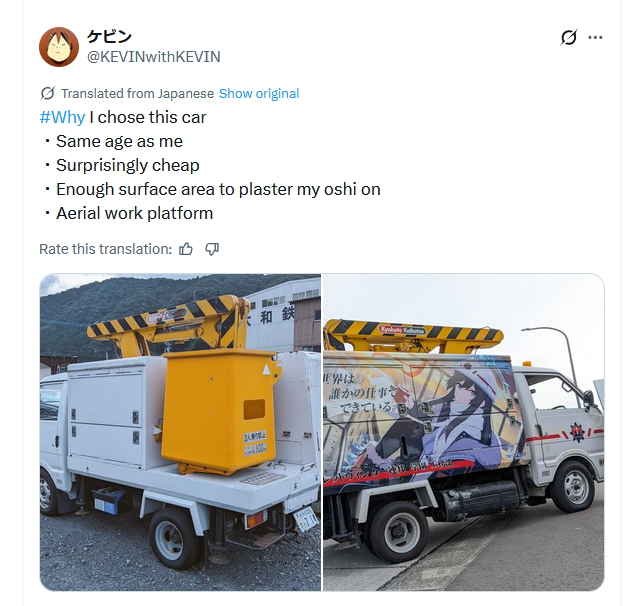Open the three-dot more options menu
624x606 pixels.
click(x=595, y=37)
